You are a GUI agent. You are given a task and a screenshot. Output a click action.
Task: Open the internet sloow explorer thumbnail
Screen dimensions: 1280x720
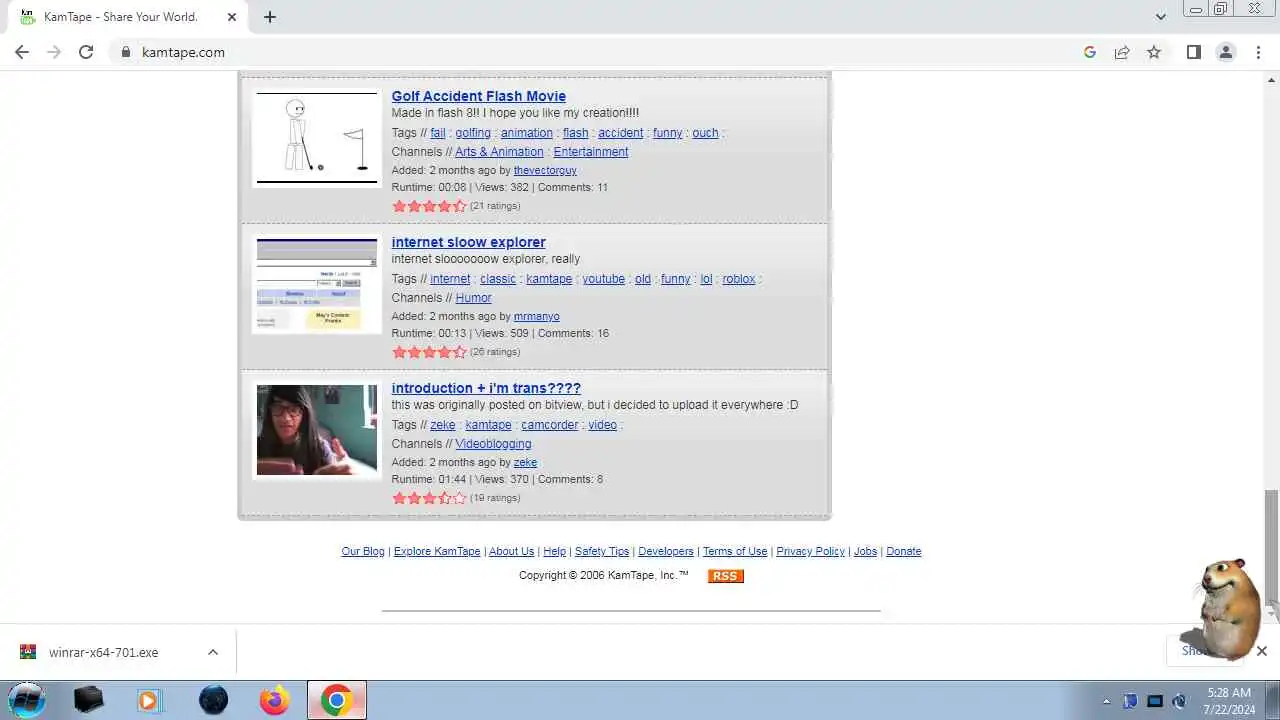[317, 284]
